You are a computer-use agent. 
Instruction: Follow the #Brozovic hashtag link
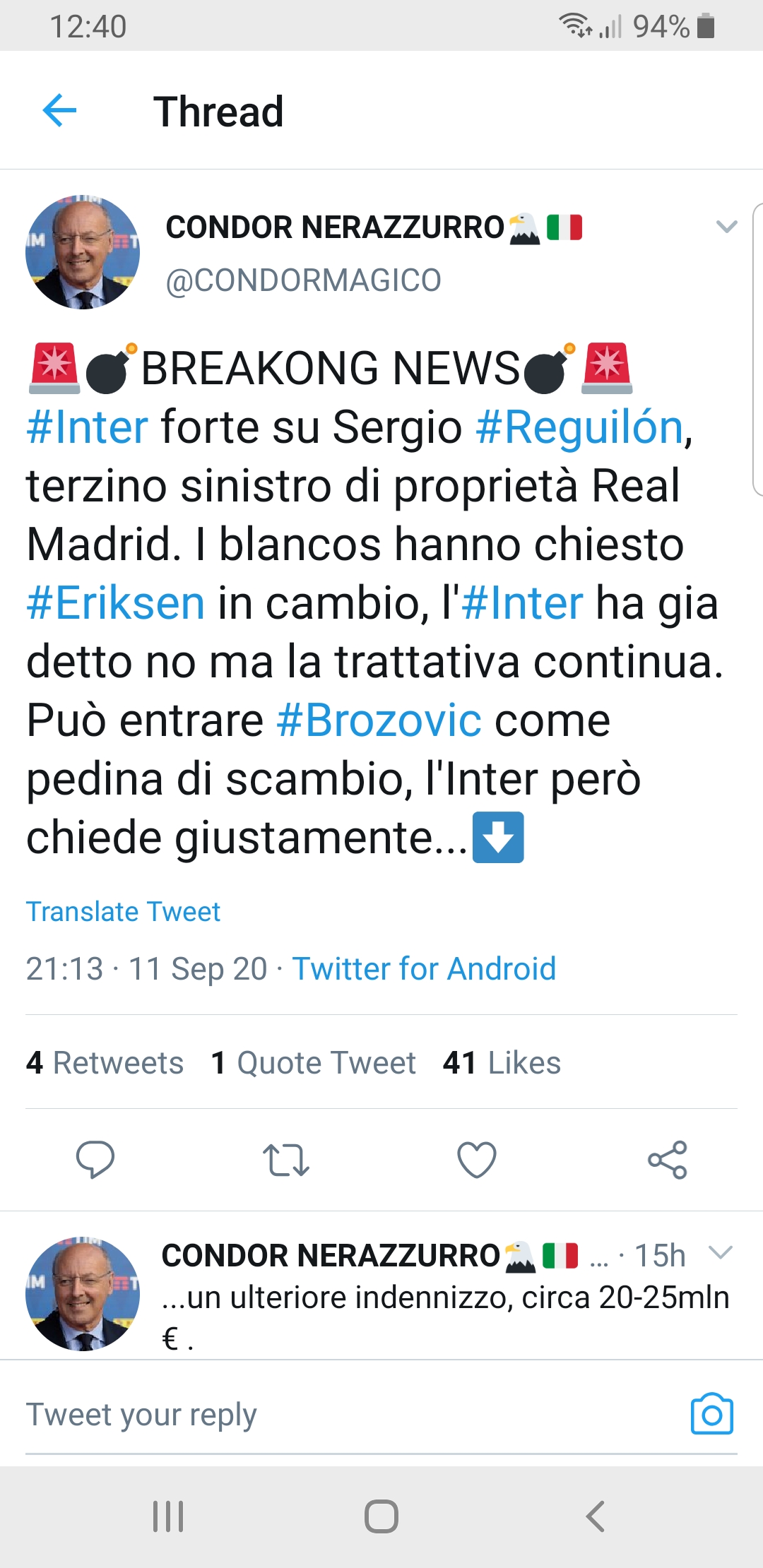pos(379,720)
